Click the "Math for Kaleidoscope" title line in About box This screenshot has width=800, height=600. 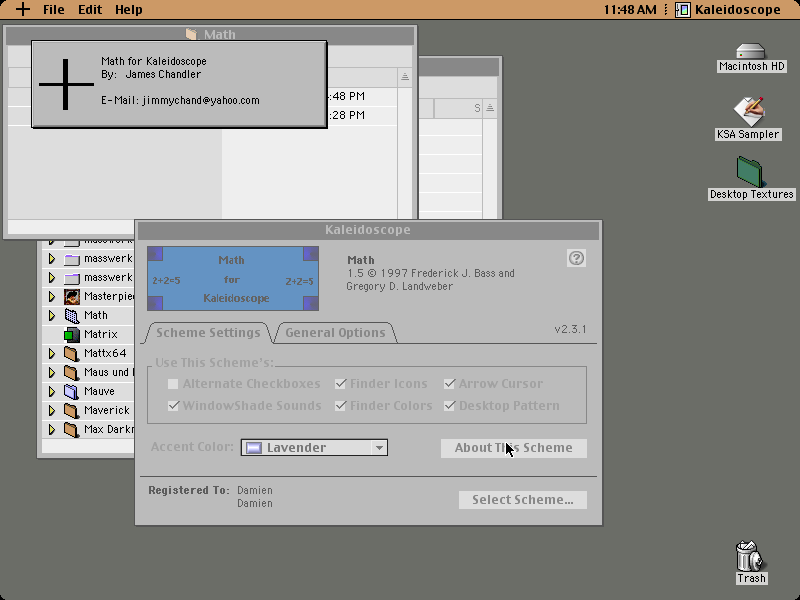coord(154,61)
